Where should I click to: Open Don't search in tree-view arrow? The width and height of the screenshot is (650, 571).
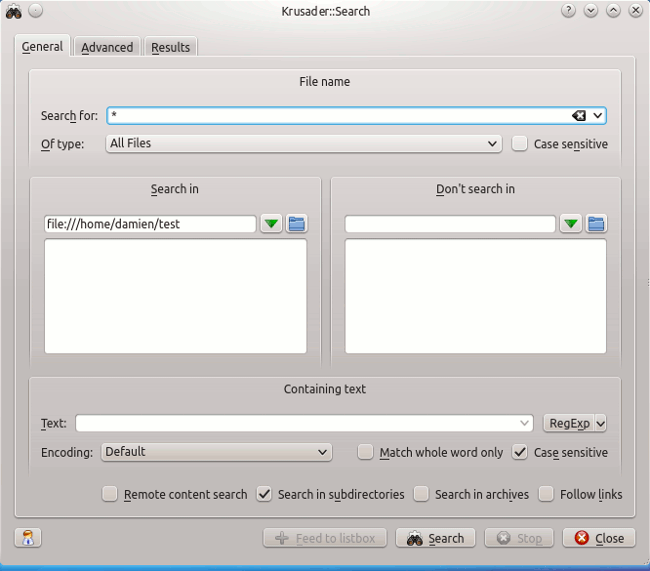(x=571, y=224)
